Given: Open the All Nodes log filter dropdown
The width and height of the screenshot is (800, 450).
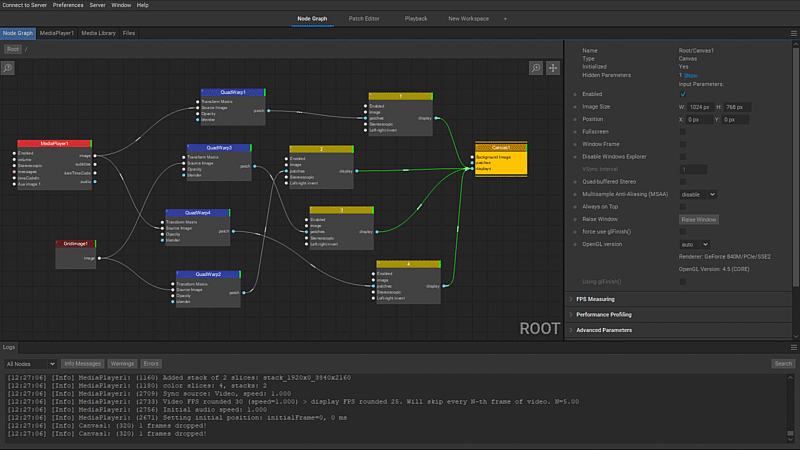Looking at the screenshot, I should click(x=30, y=364).
